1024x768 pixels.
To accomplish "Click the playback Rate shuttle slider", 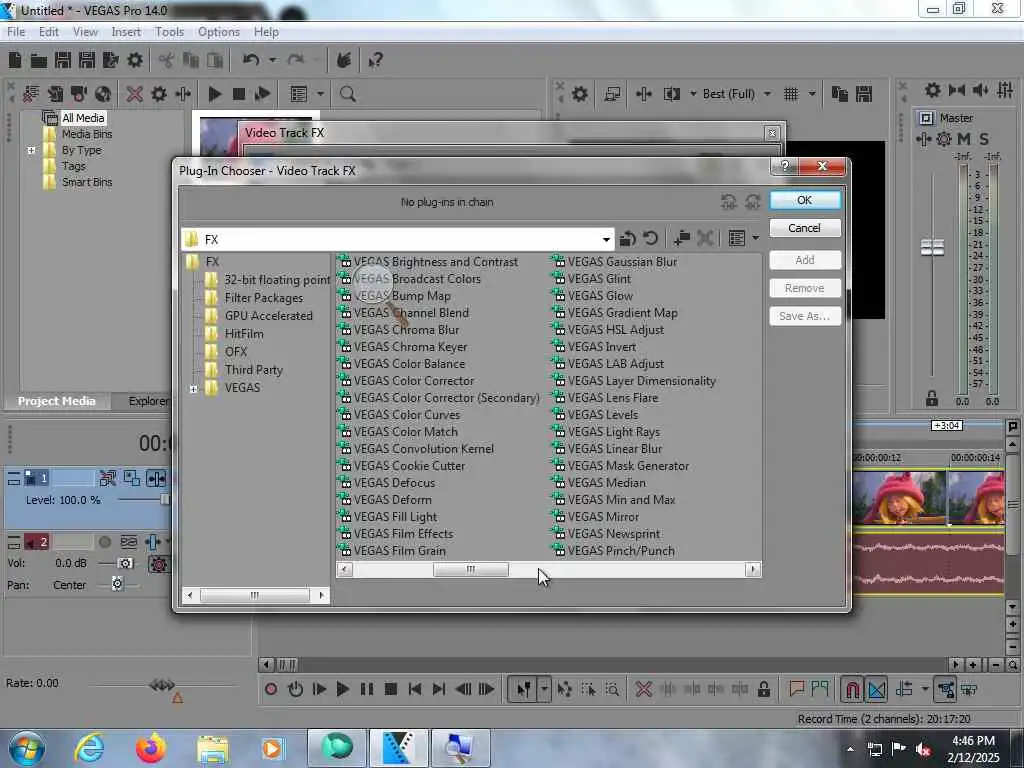I will (x=162, y=685).
